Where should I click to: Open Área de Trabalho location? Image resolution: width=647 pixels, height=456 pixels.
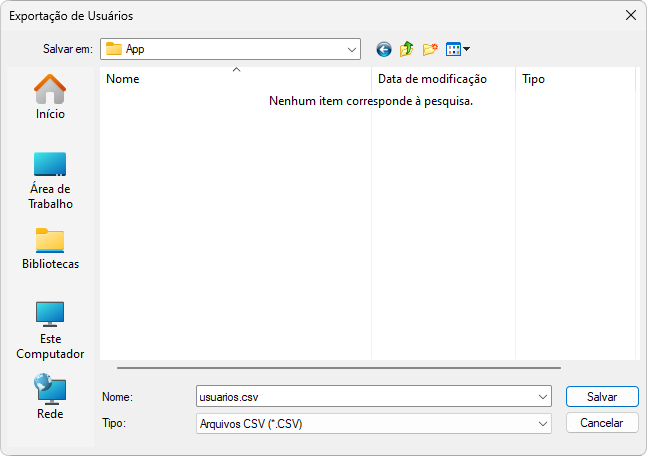[x=50, y=180]
